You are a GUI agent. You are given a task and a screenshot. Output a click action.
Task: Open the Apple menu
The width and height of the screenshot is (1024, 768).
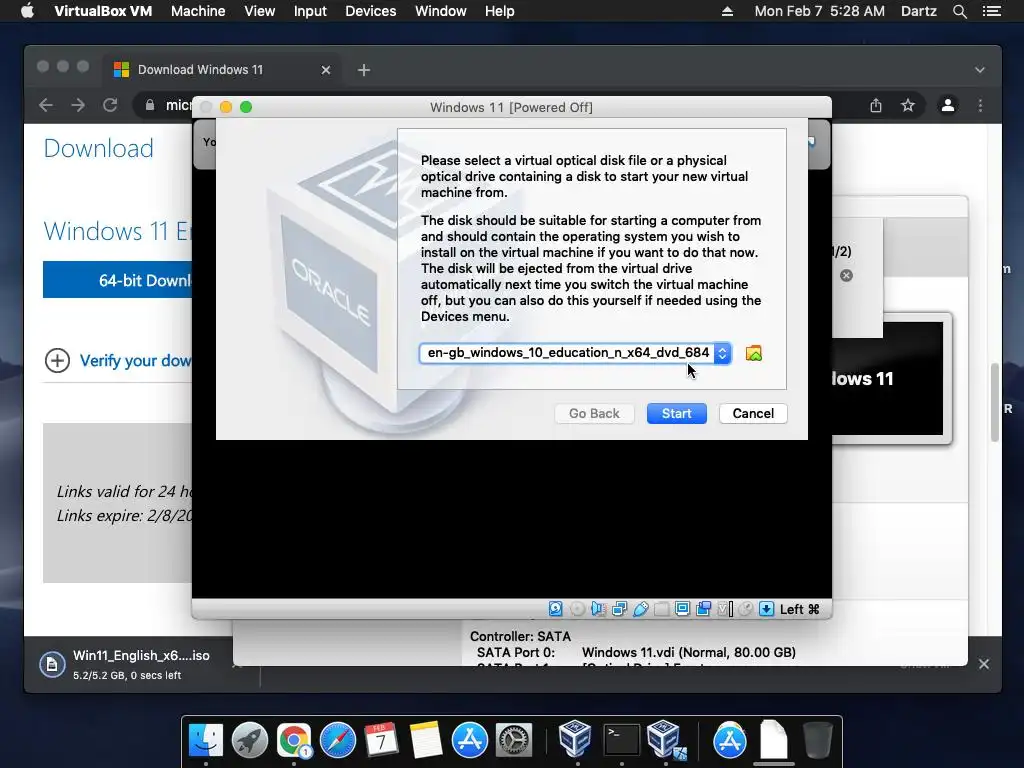[x=27, y=11]
